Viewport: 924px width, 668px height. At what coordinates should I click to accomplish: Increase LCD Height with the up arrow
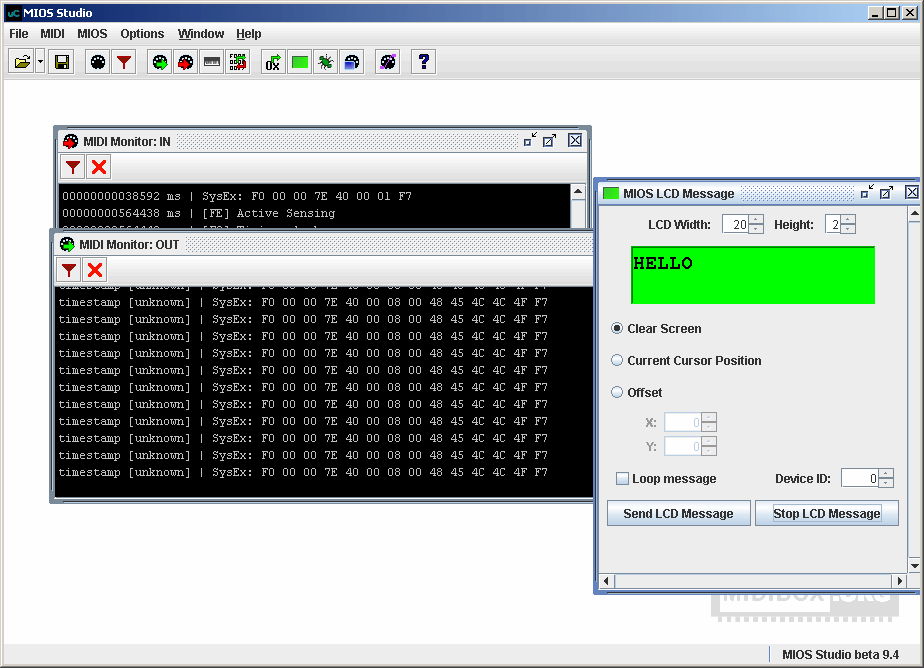(848, 220)
